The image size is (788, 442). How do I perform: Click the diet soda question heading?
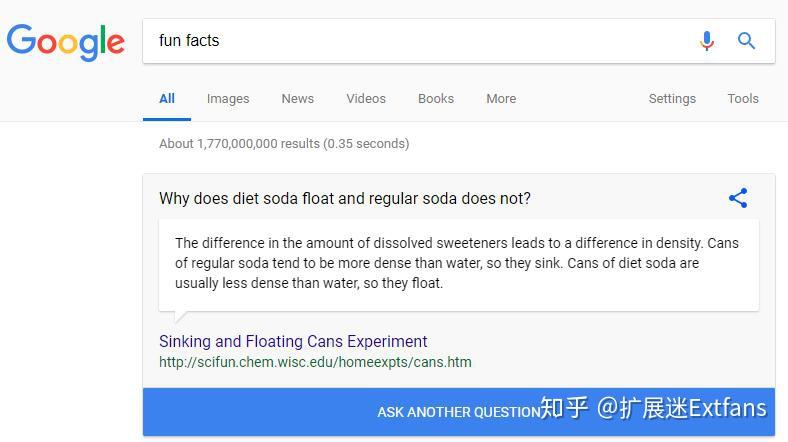(345, 198)
